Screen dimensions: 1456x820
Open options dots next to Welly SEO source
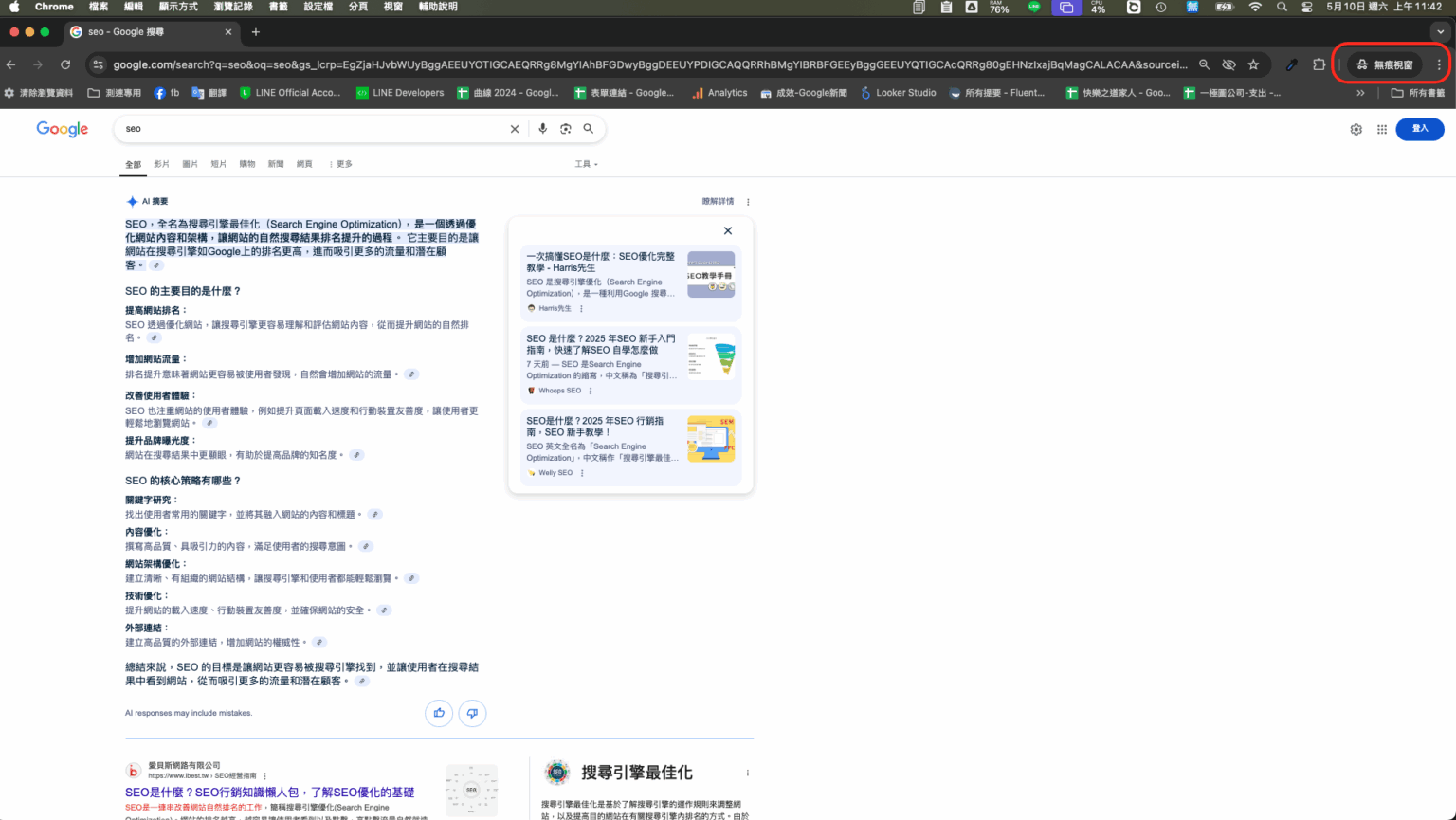point(582,473)
